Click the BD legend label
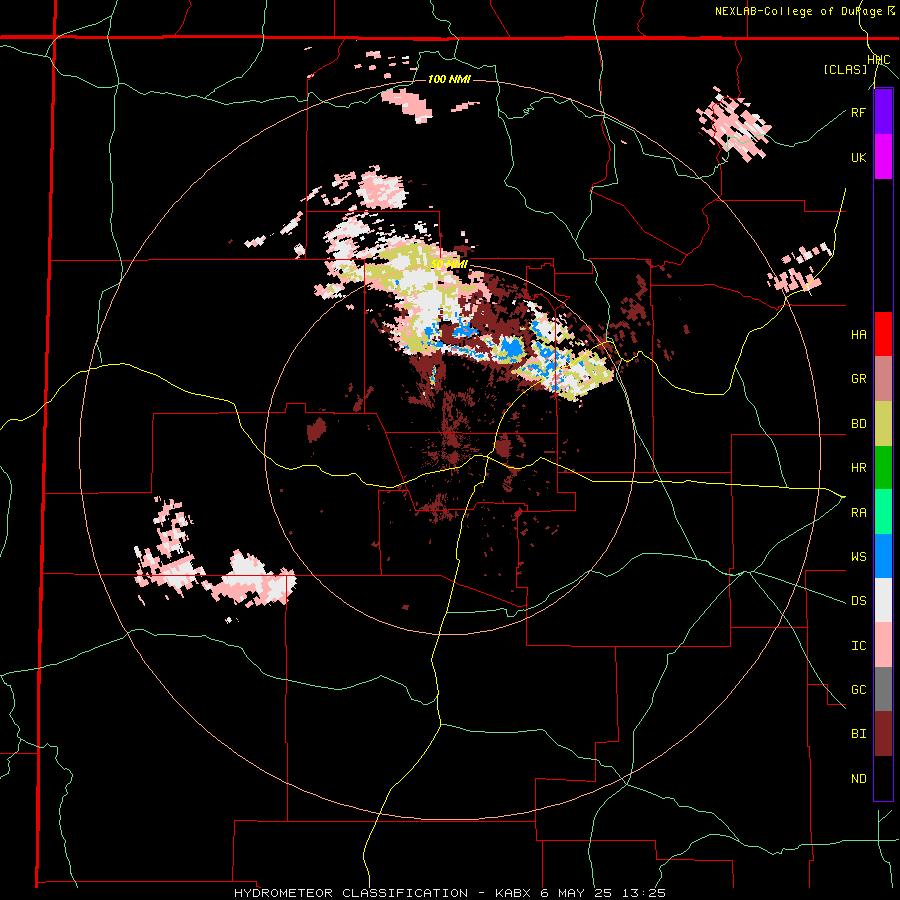Viewport: 900px width, 900px height. pos(858,424)
